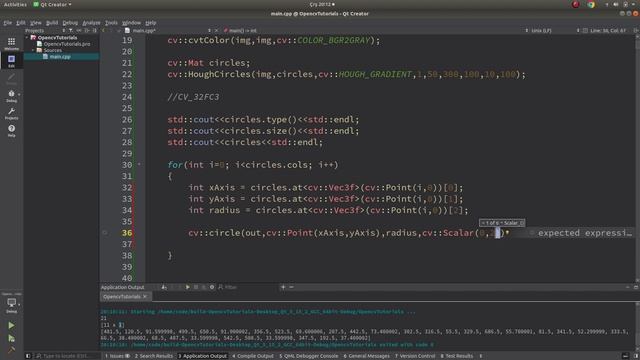Open Help mode in sidebar
Image resolution: width=640 pixels, height=360 pixels.
[11, 131]
